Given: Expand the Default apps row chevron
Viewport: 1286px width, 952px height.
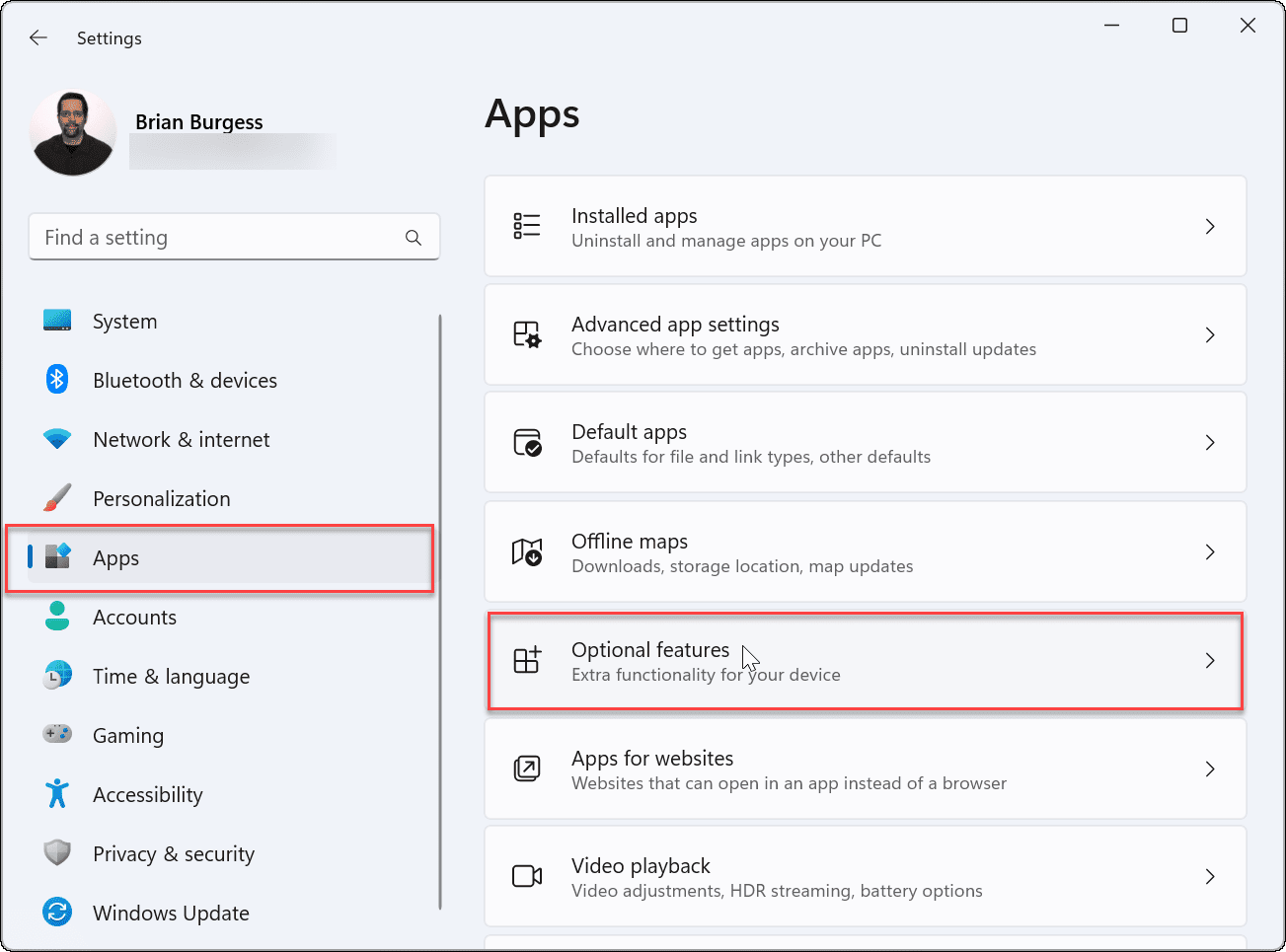Looking at the screenshot, I should pyautogui.click(x=1210, y=442).
